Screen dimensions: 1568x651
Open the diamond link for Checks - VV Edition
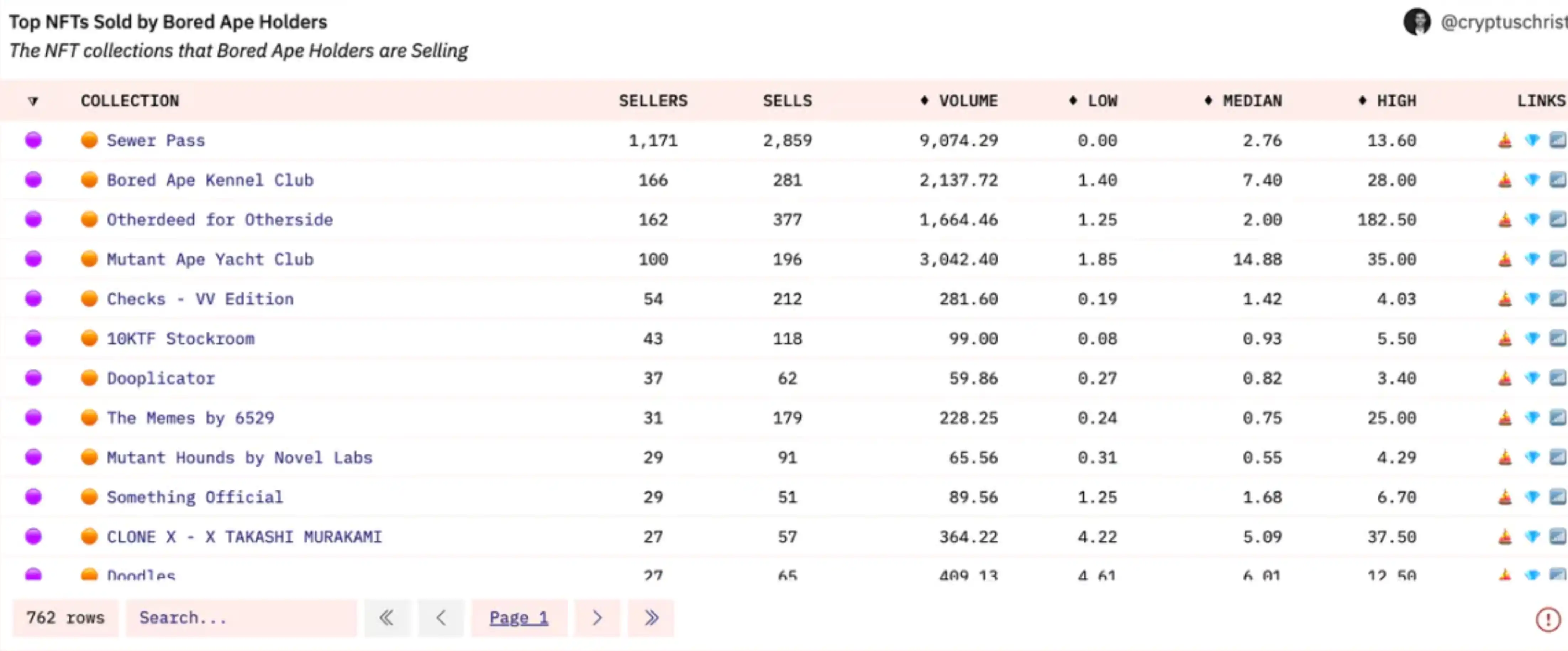pos(1532,299)
